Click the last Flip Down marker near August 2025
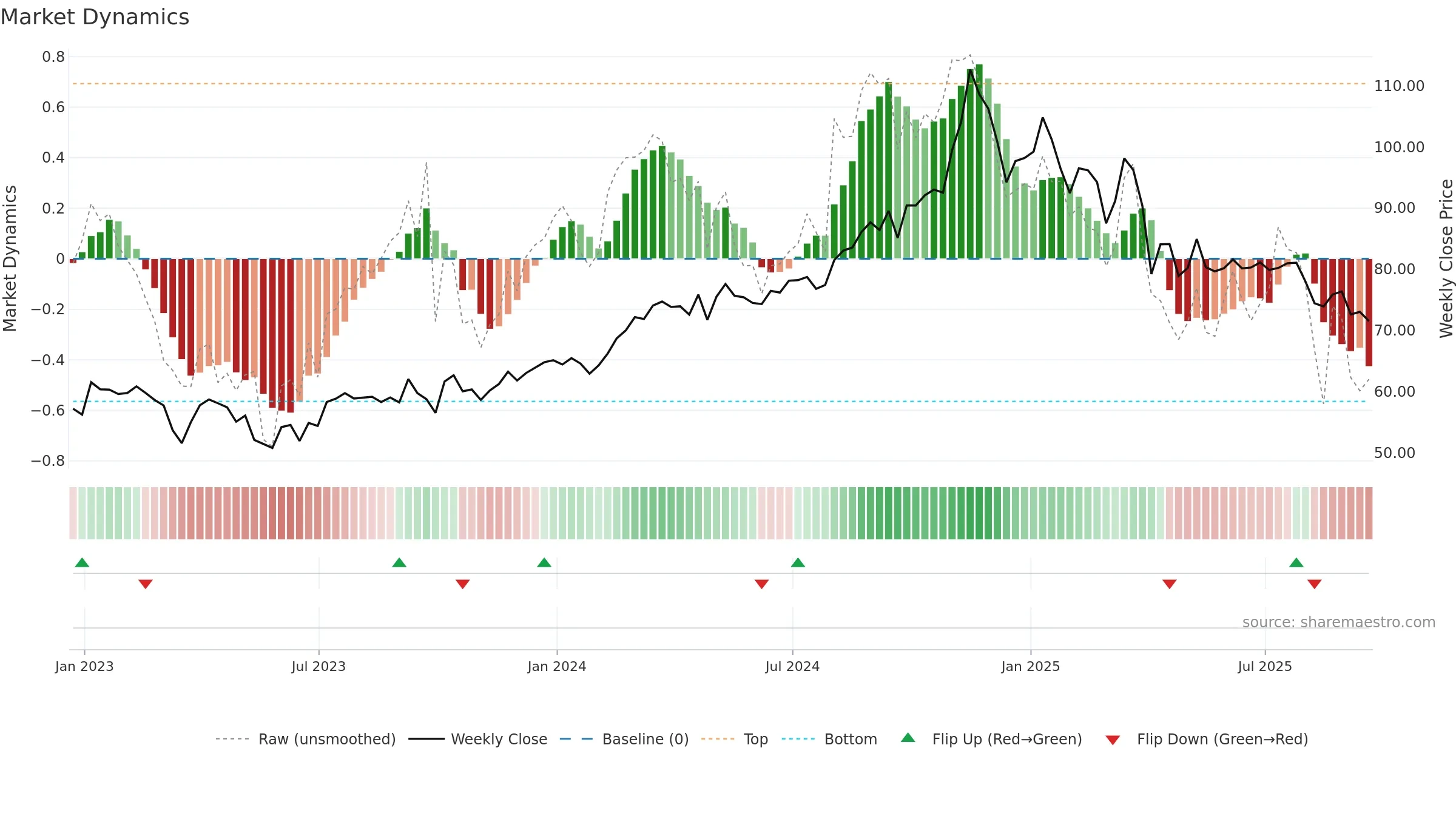Image resolution: width=1456 pixels, height=819 pixels. (x=1315, y=584)
